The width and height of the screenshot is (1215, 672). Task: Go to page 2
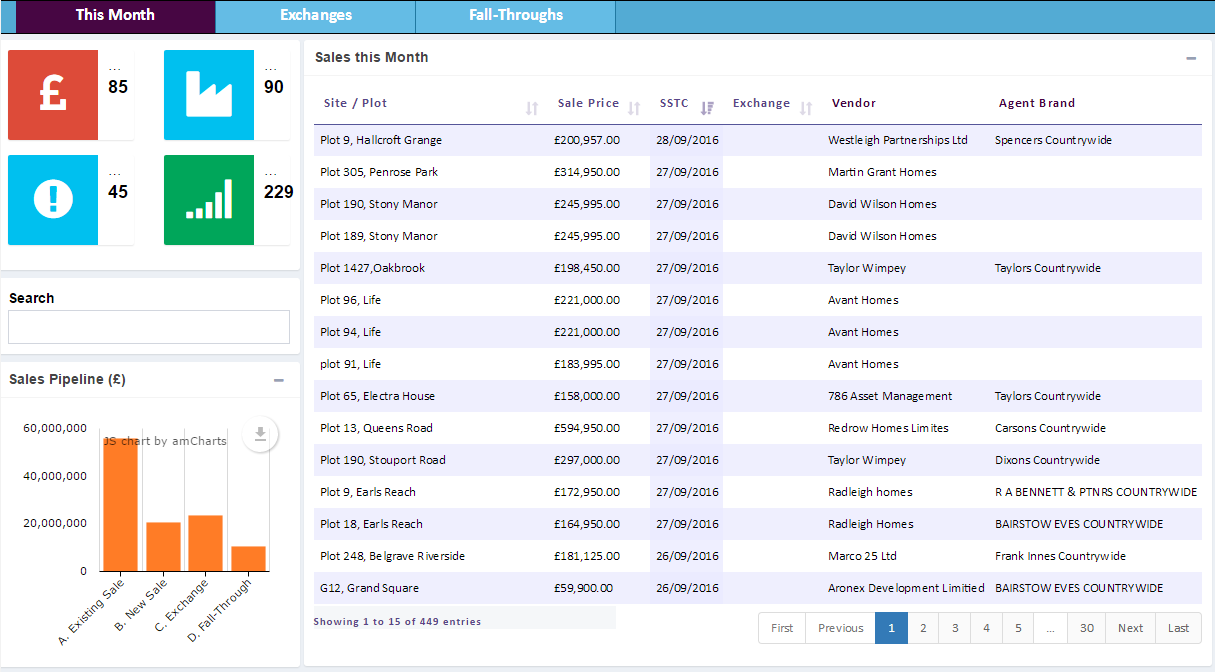point(923,628)
